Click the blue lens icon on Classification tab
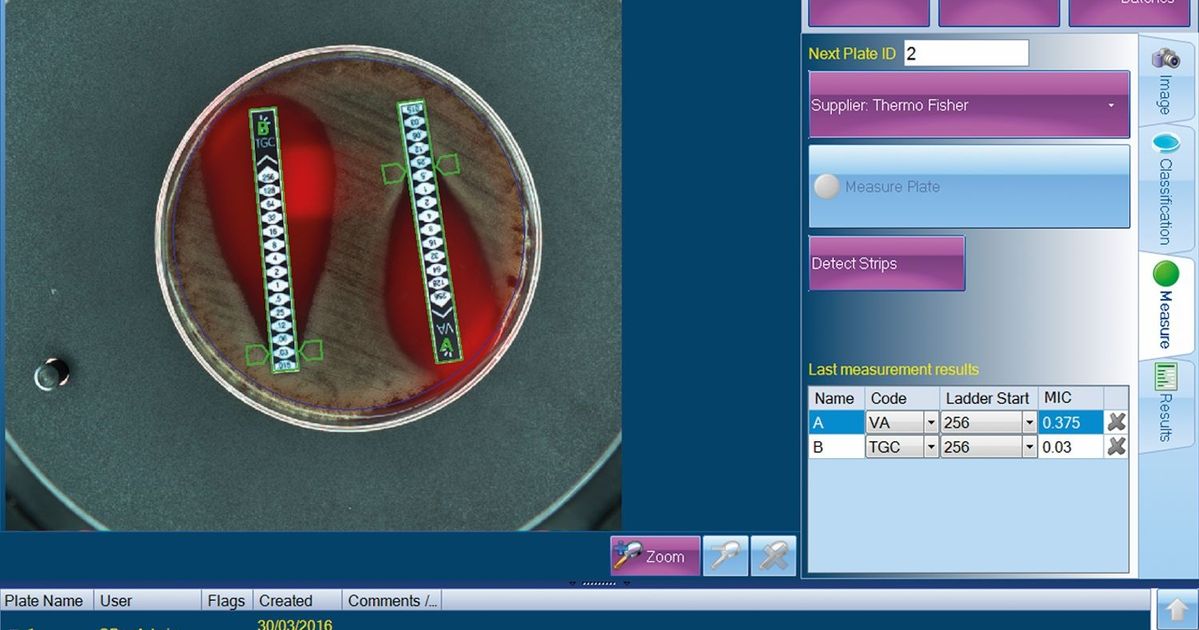 pos(1165,142)
